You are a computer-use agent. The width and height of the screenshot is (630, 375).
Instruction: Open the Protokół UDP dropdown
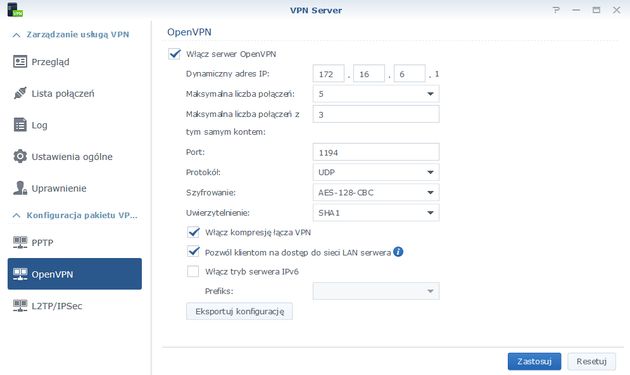pyautogui.click(x=376, y=172)
